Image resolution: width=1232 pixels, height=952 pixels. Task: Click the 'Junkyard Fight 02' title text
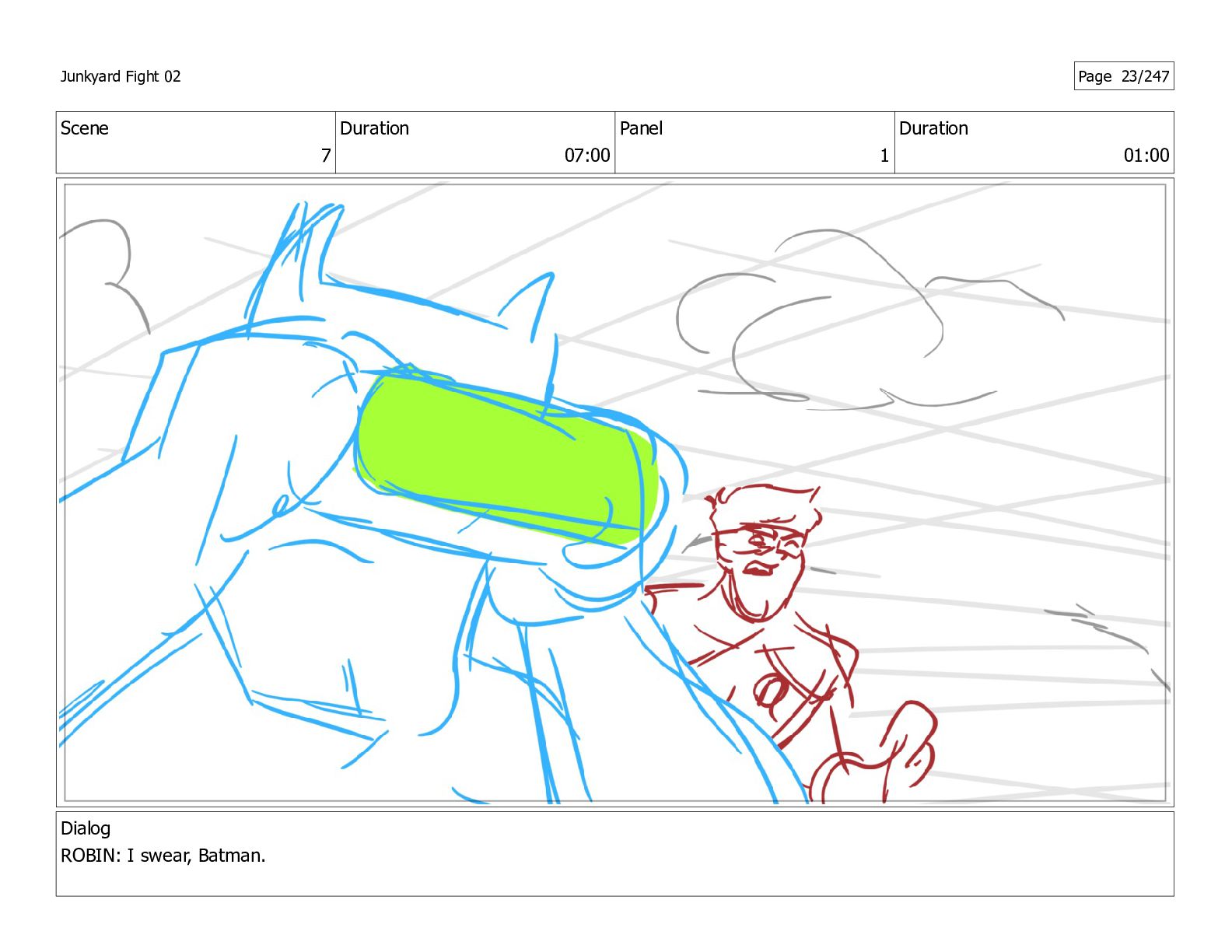[121, 76]
